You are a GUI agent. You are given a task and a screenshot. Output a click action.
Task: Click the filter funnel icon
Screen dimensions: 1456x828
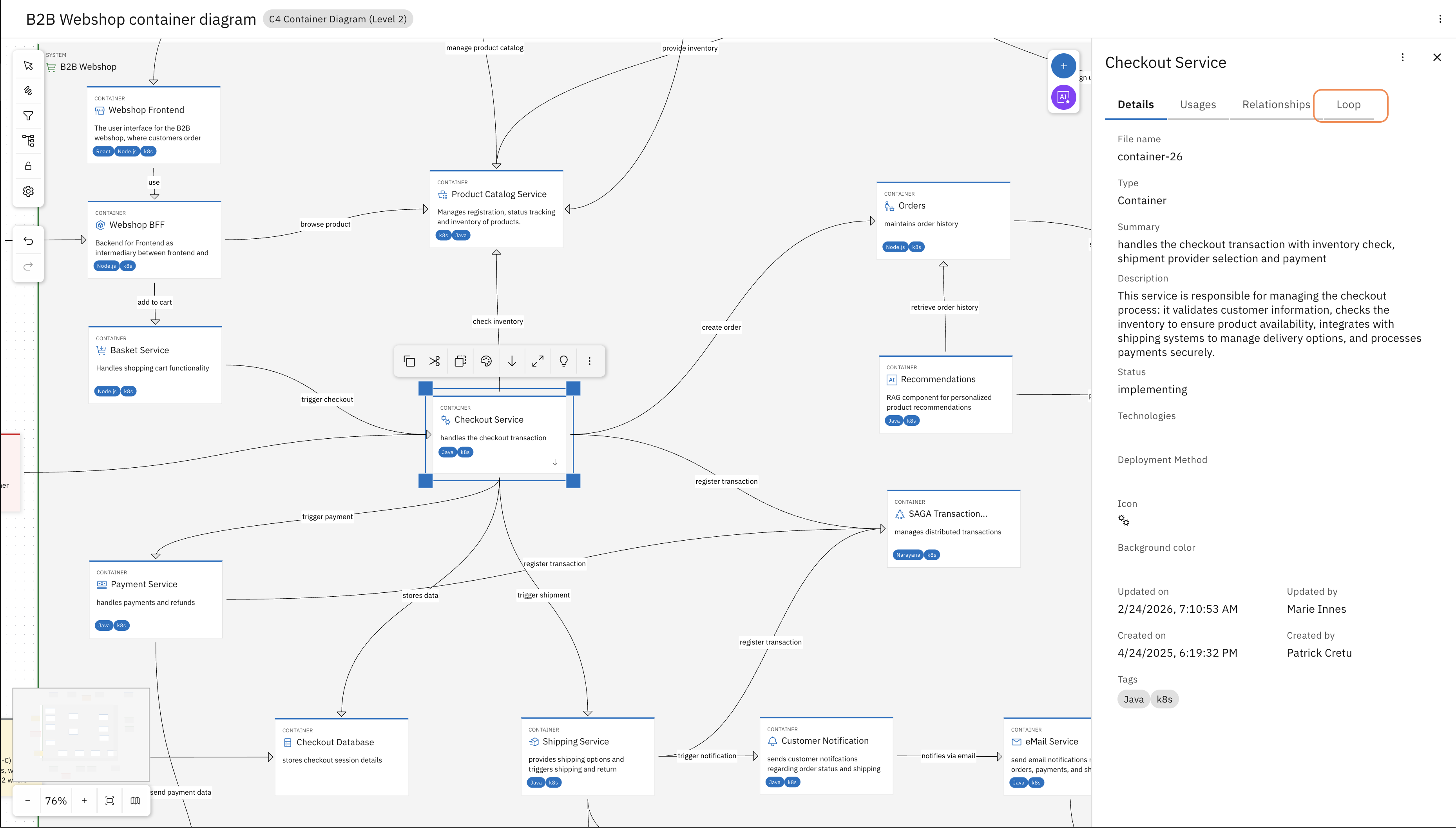28,116
